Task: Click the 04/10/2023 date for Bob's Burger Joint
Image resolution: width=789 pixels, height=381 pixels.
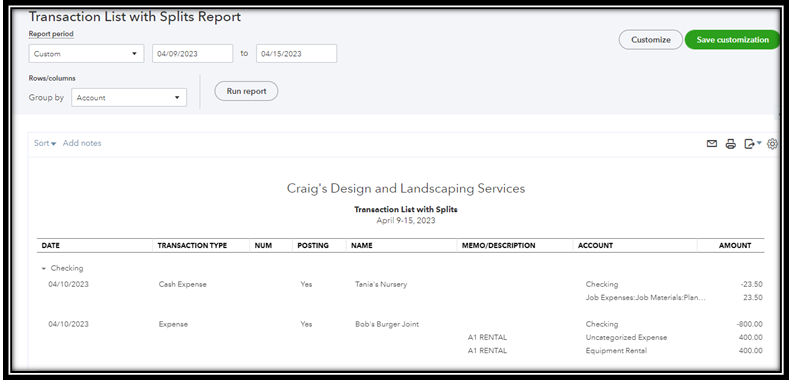Action: click(68, 324)
